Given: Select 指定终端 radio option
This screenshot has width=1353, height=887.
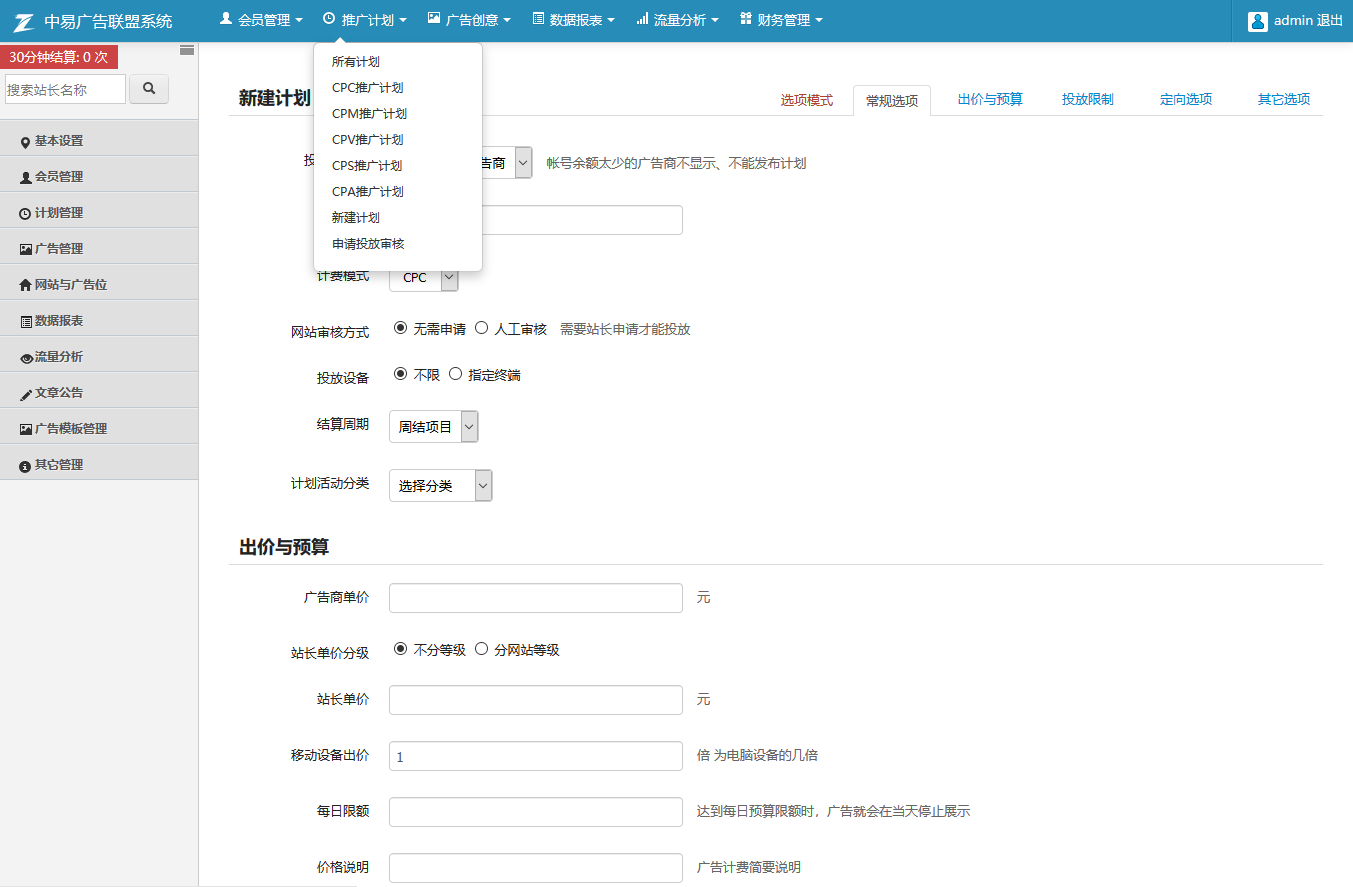Looking at the screenshot, I should [x=456, y=374].
